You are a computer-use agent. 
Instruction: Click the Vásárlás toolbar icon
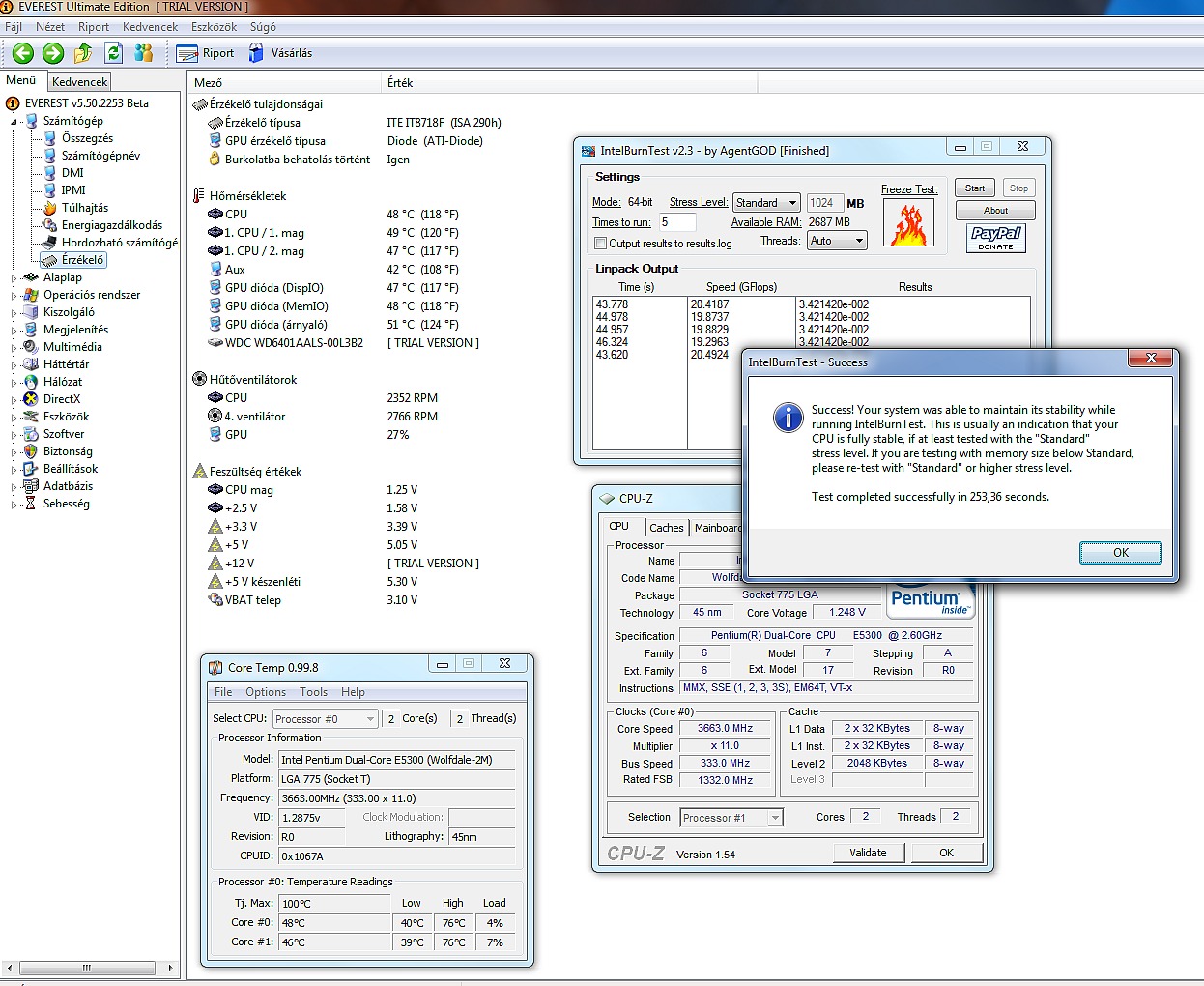[256, 53]
